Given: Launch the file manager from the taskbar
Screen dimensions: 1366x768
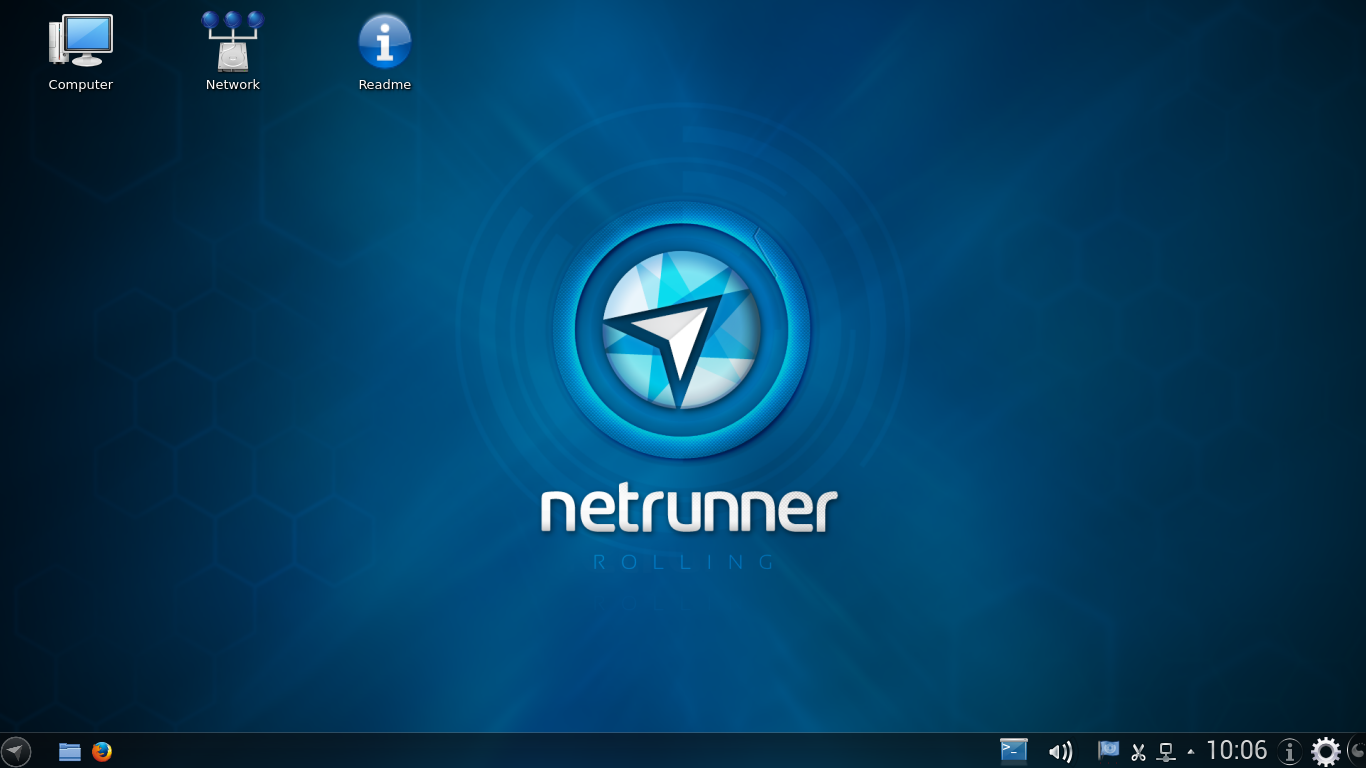Looking at the screenshot, I should (x=70, y=752).
